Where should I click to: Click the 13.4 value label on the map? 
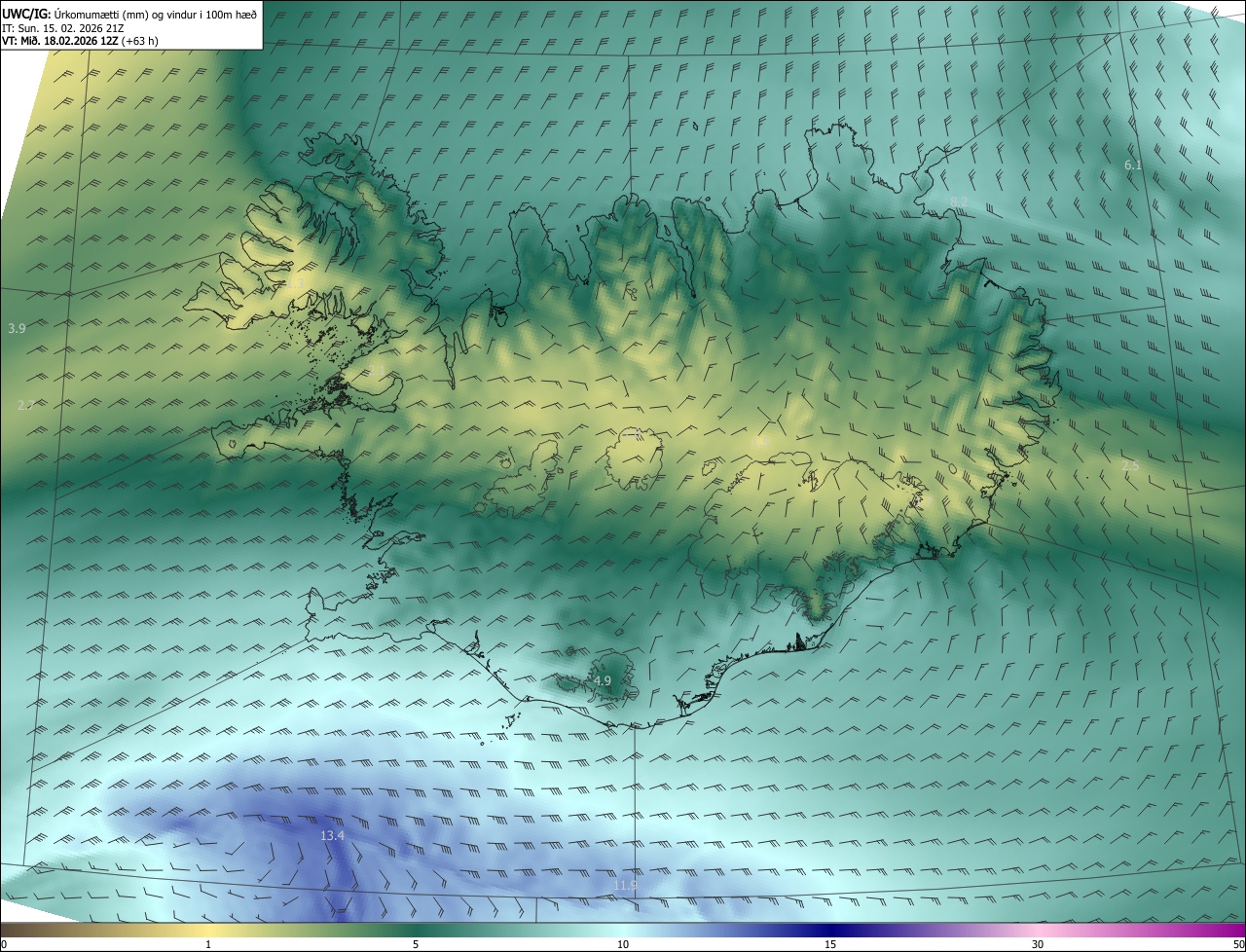tap(332, 836)
